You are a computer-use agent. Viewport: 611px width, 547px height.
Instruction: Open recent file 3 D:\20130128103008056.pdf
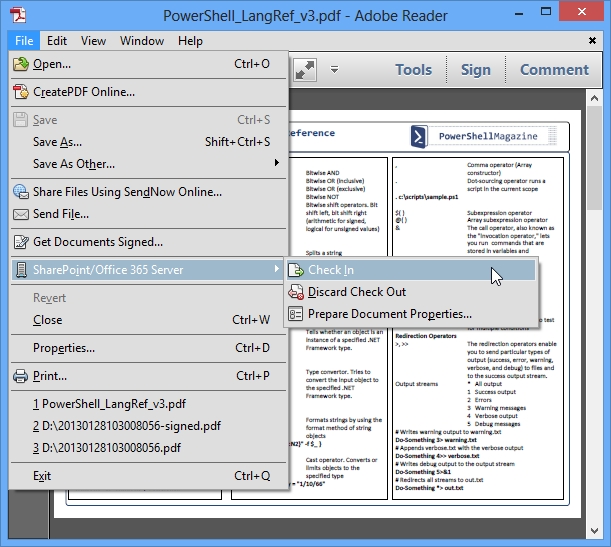coord(148,448)
